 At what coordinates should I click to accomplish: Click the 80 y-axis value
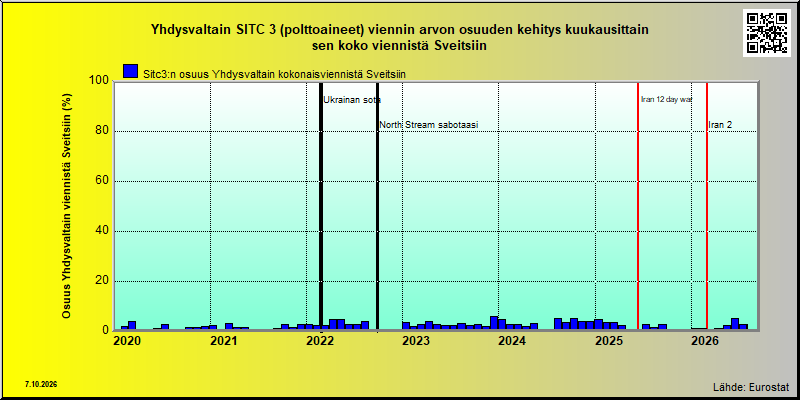pyautogui.click(x=104, y=131)
